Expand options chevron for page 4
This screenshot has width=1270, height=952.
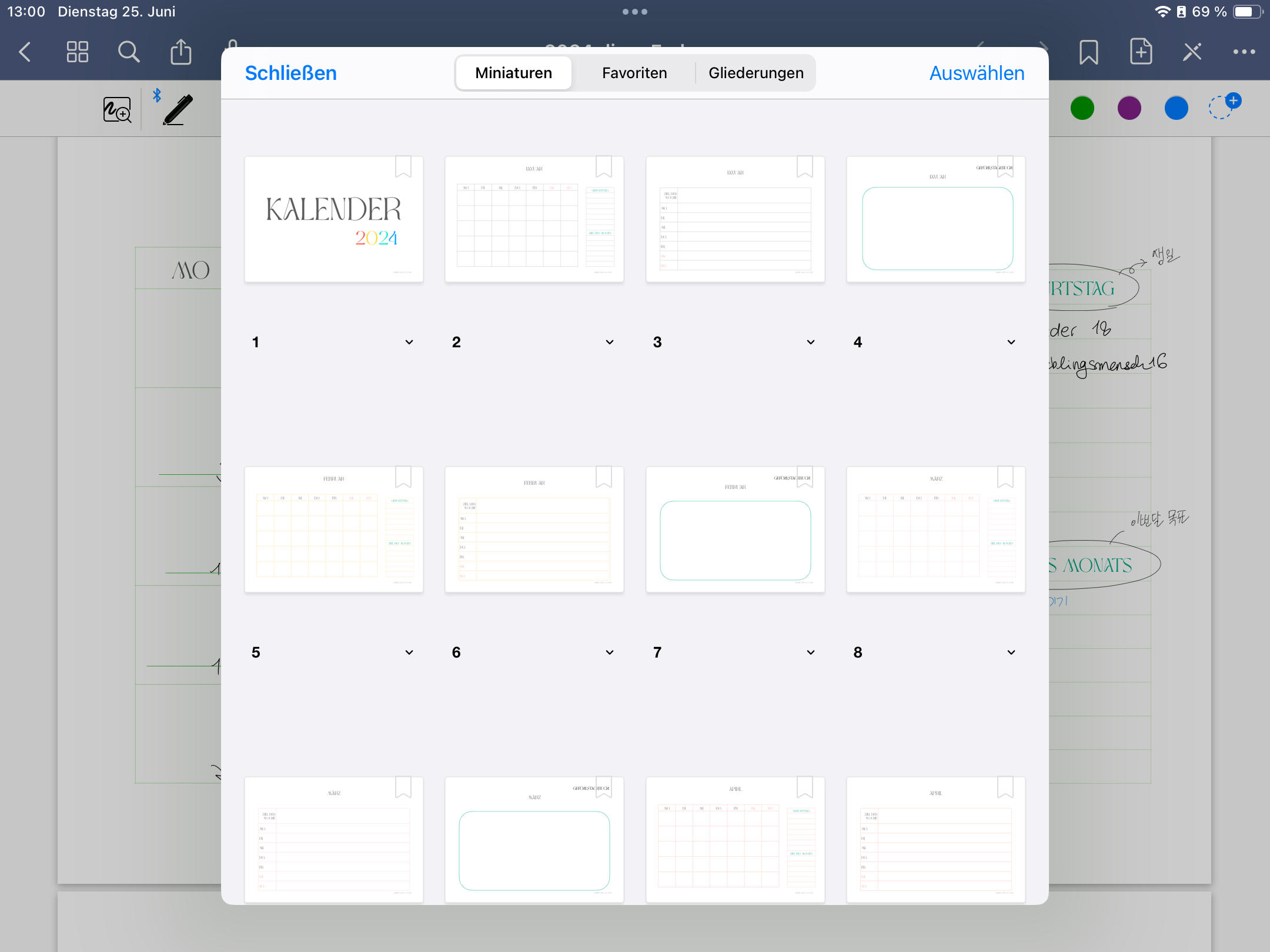point(1011,342)
